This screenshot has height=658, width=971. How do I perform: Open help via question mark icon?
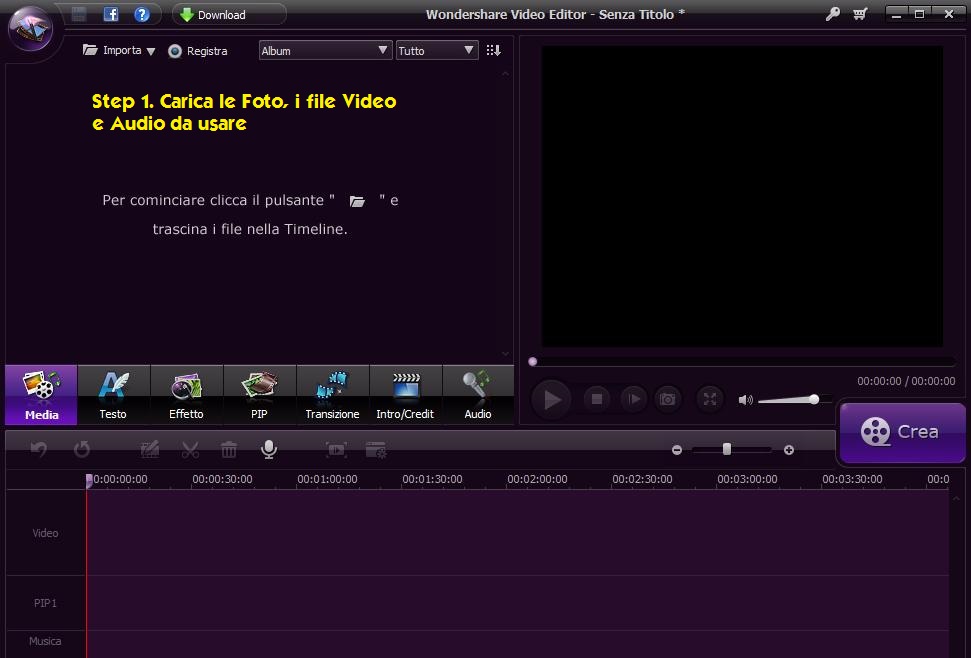pyautogui.click(x=142, y=14)
